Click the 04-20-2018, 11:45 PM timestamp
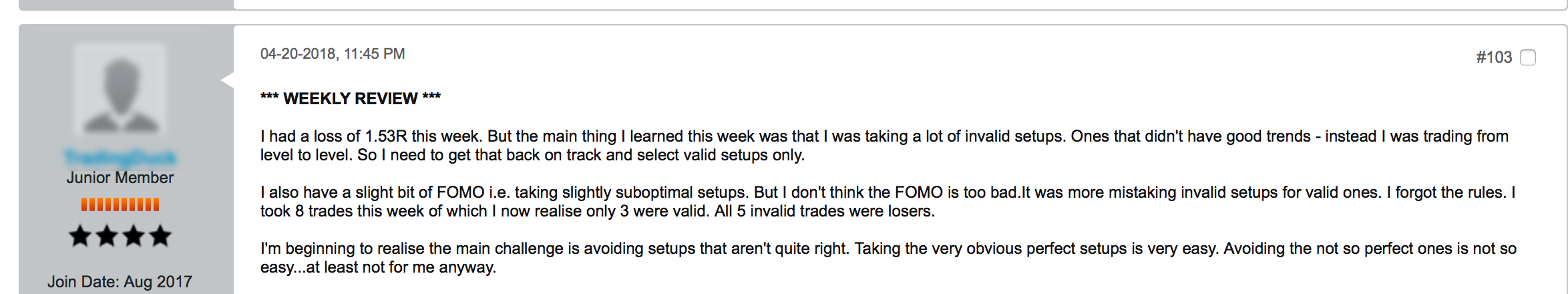The image size is (1568, 294). (333, 53)
